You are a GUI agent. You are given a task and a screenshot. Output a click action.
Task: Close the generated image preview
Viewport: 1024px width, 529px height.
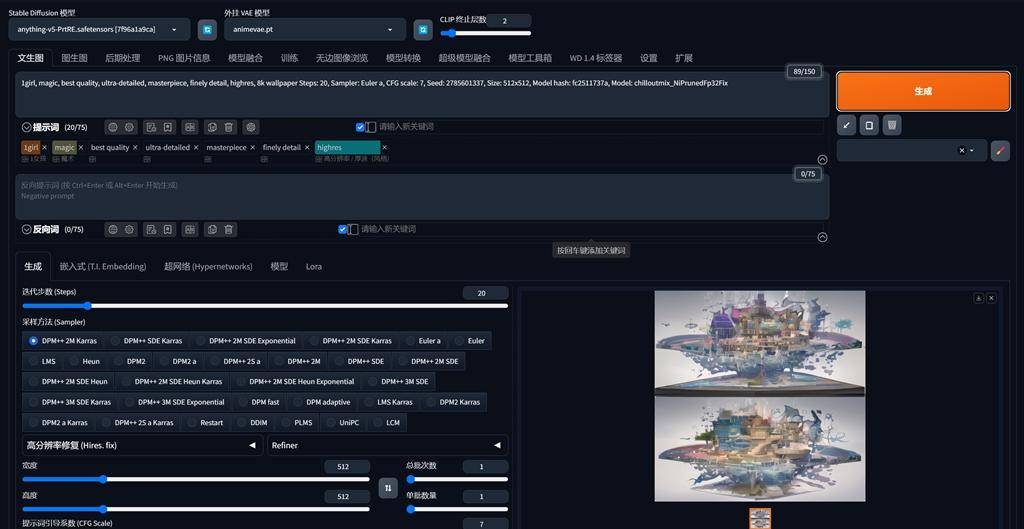[991, 298]
